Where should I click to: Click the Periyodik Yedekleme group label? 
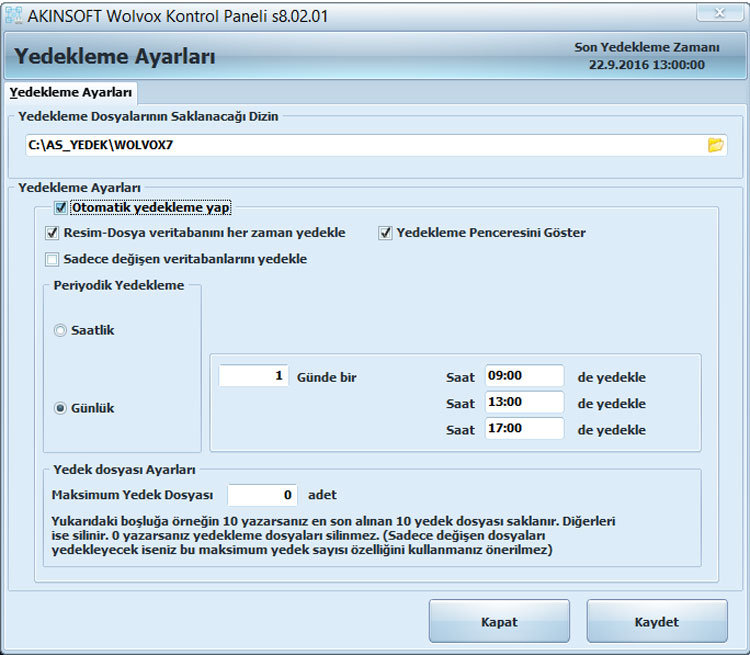pyautogui.click(x=119, y=285)
